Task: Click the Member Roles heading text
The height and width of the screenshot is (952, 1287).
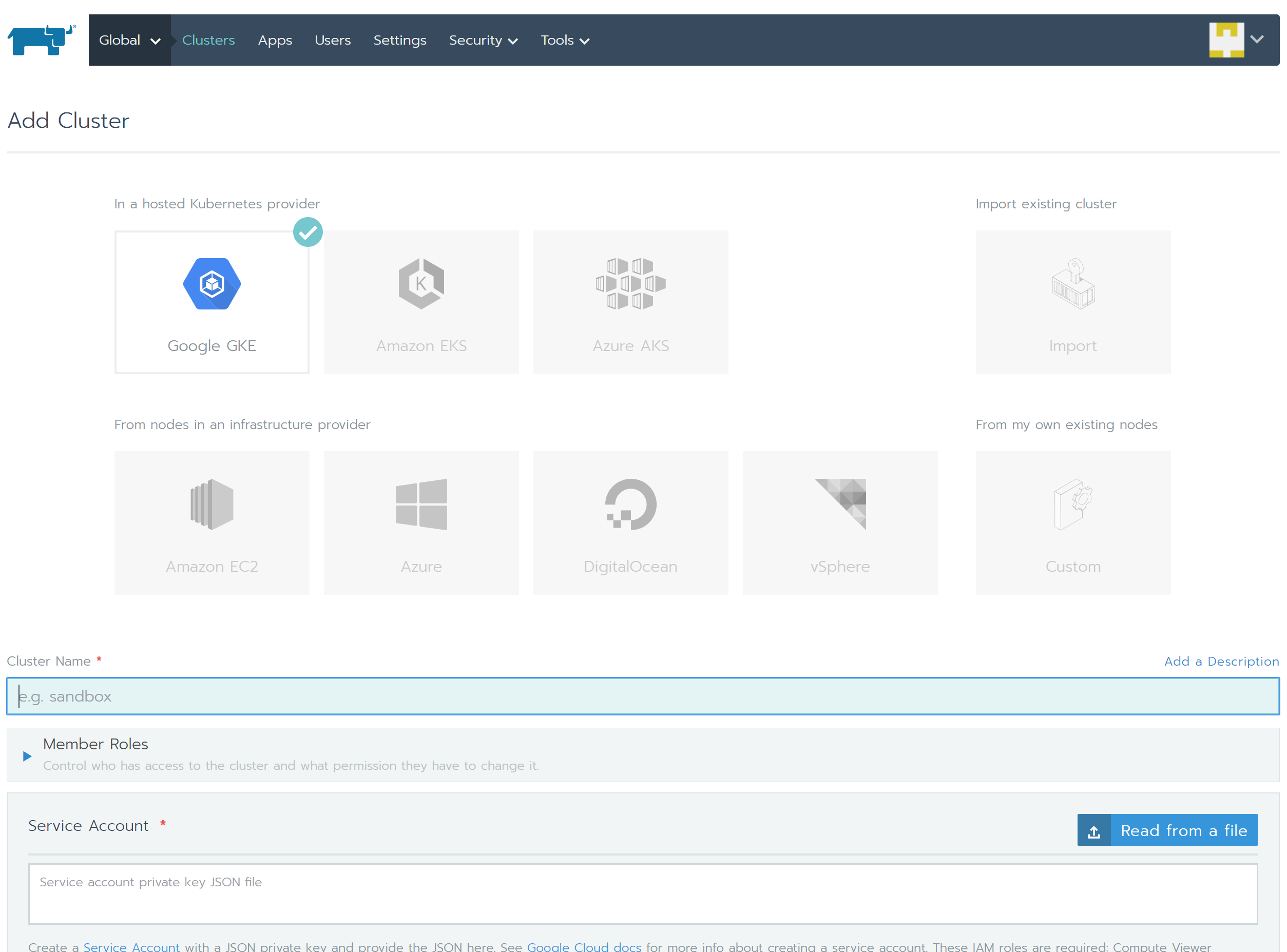Action: [95, 744]
